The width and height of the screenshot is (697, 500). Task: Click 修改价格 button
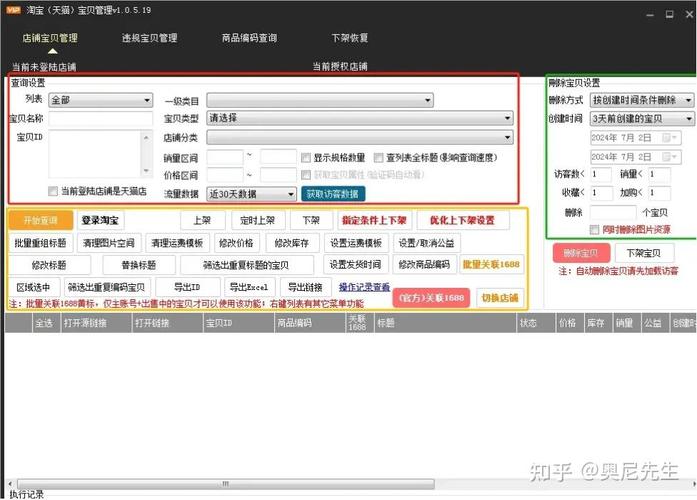tap(236, 243)
